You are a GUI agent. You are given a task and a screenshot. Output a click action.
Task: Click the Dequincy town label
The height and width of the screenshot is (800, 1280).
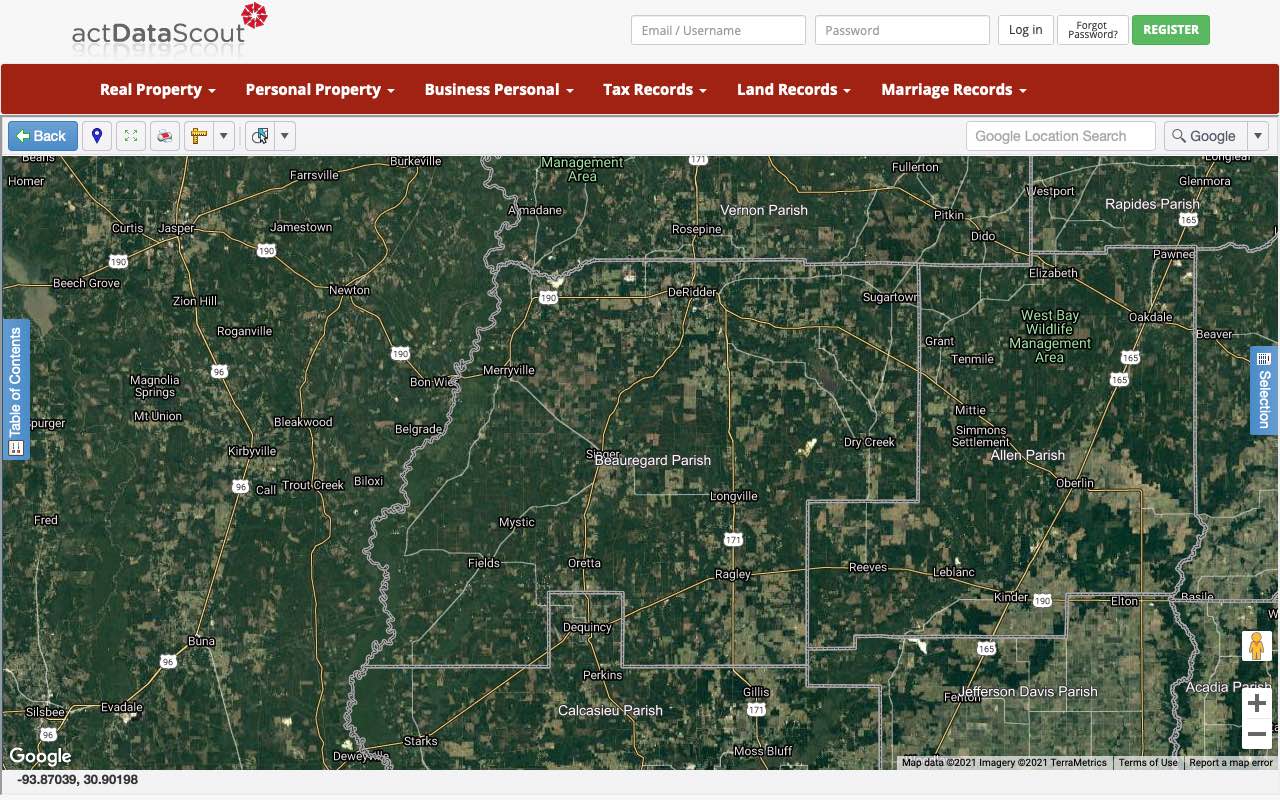click(x=587, y=627)
